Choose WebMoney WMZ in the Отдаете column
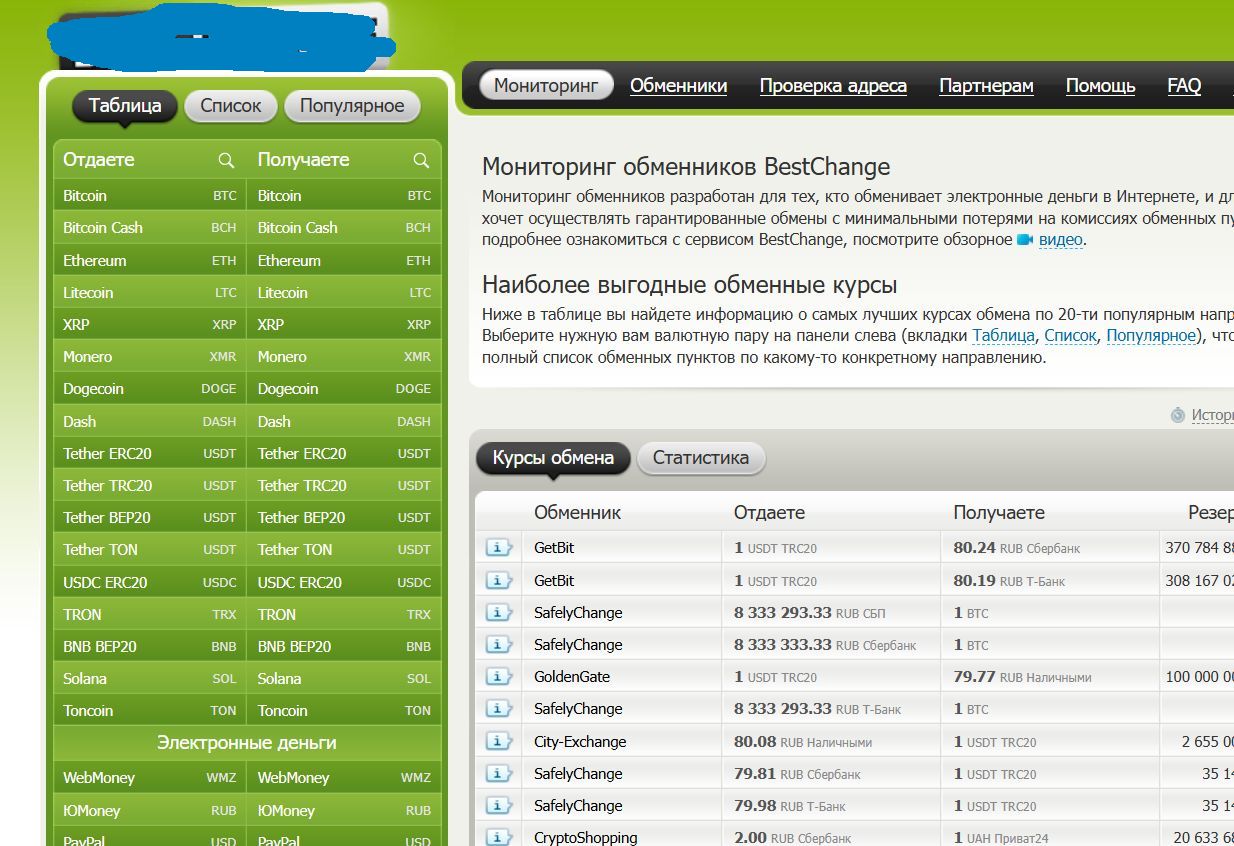 (150, 777)
